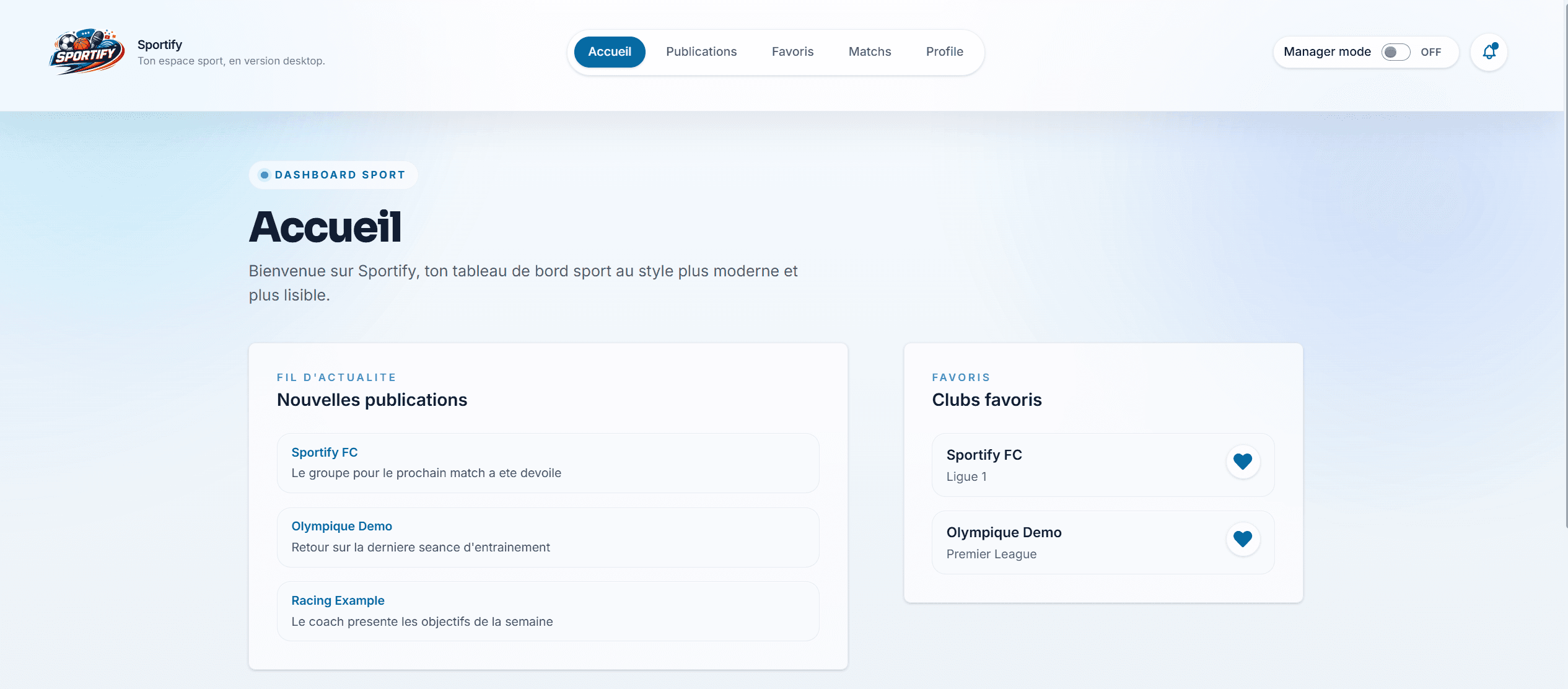Click the 'Clubs favoris' heading

pyautogui.click(x=987, y=400)
